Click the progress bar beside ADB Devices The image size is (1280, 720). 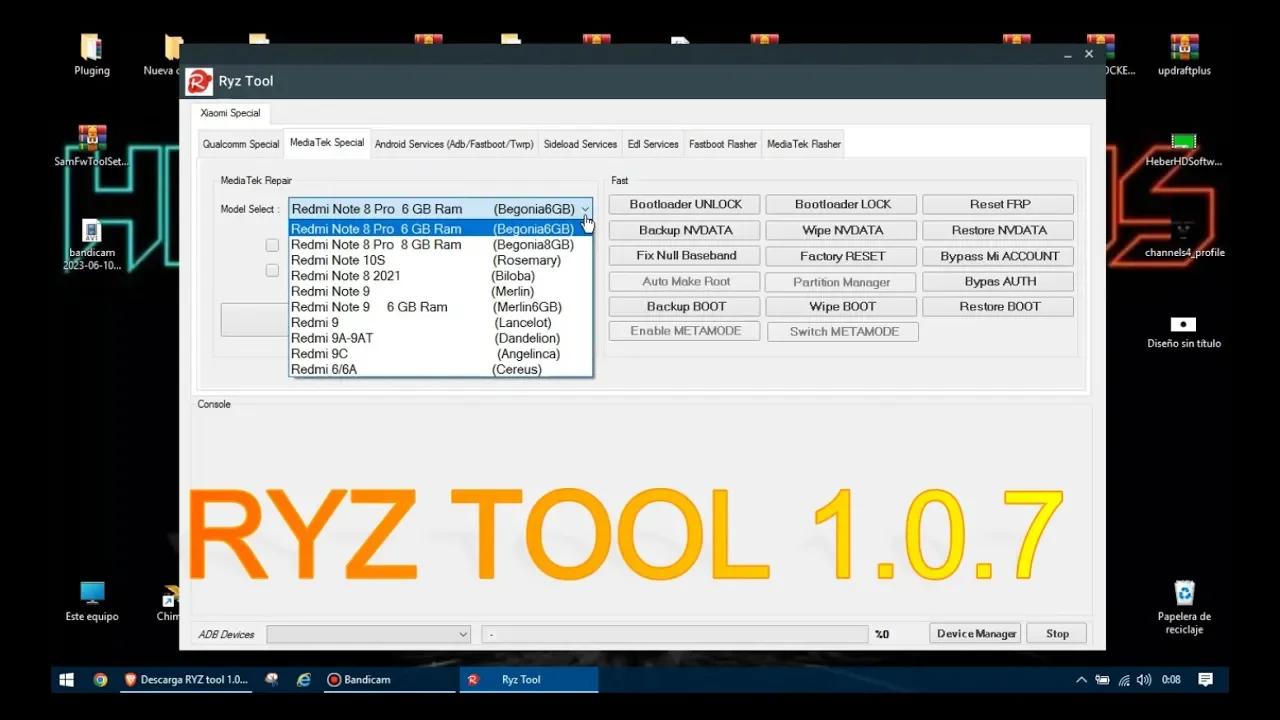[x=675, y=633]
